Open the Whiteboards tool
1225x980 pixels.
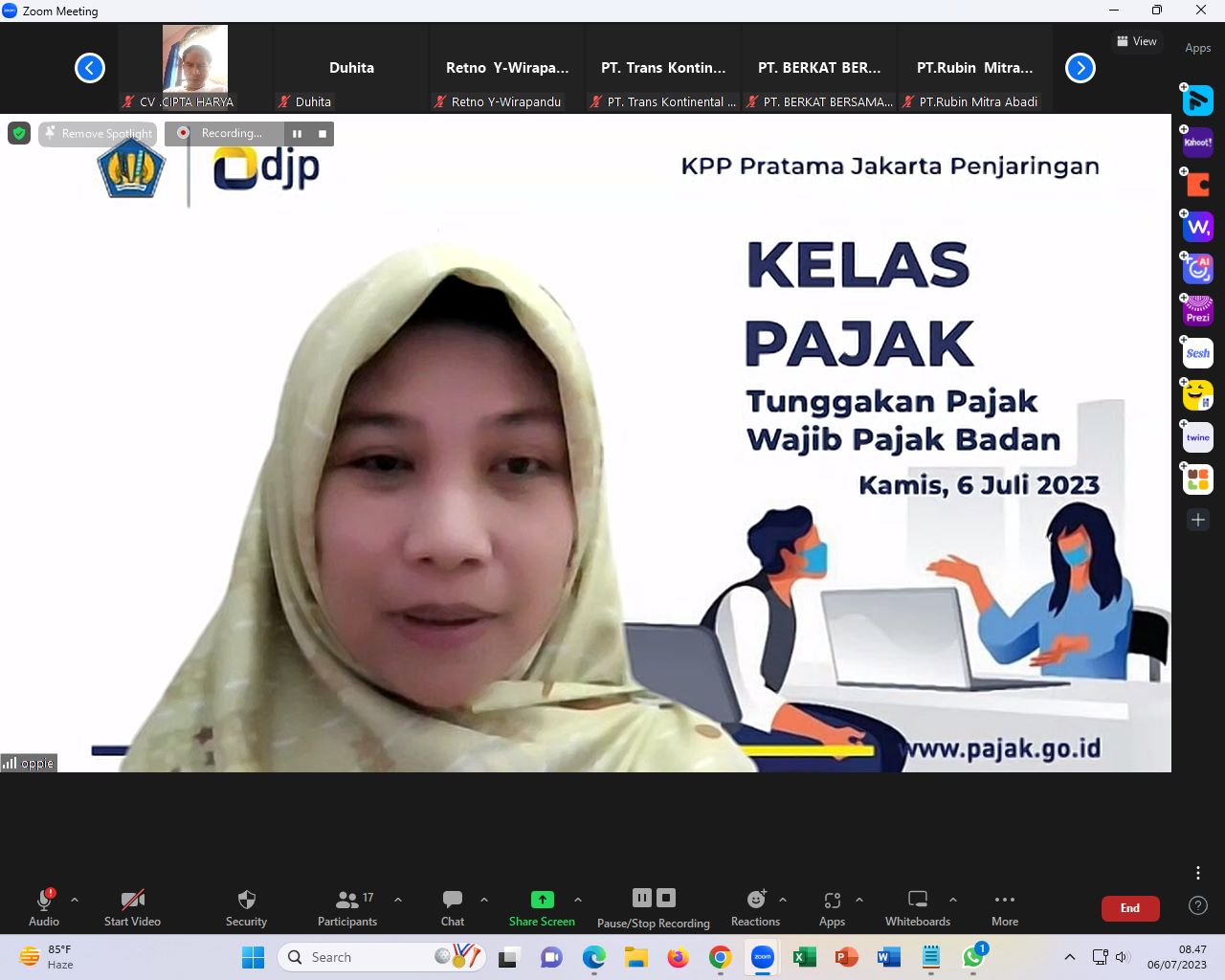[x=917, y=906]
